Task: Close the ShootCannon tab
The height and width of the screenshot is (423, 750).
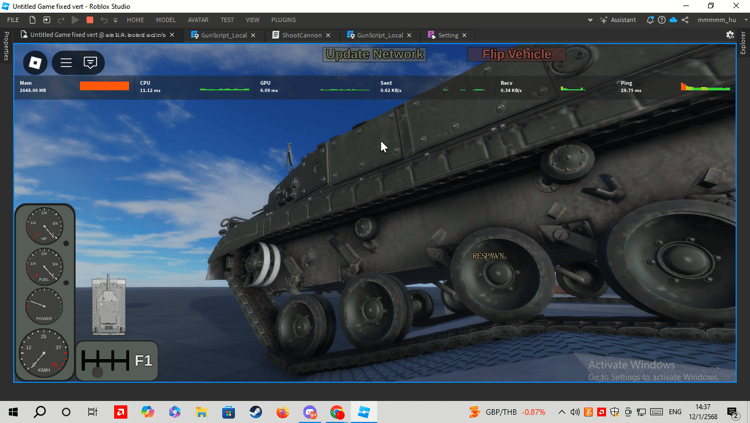Action: pos(328,35)
